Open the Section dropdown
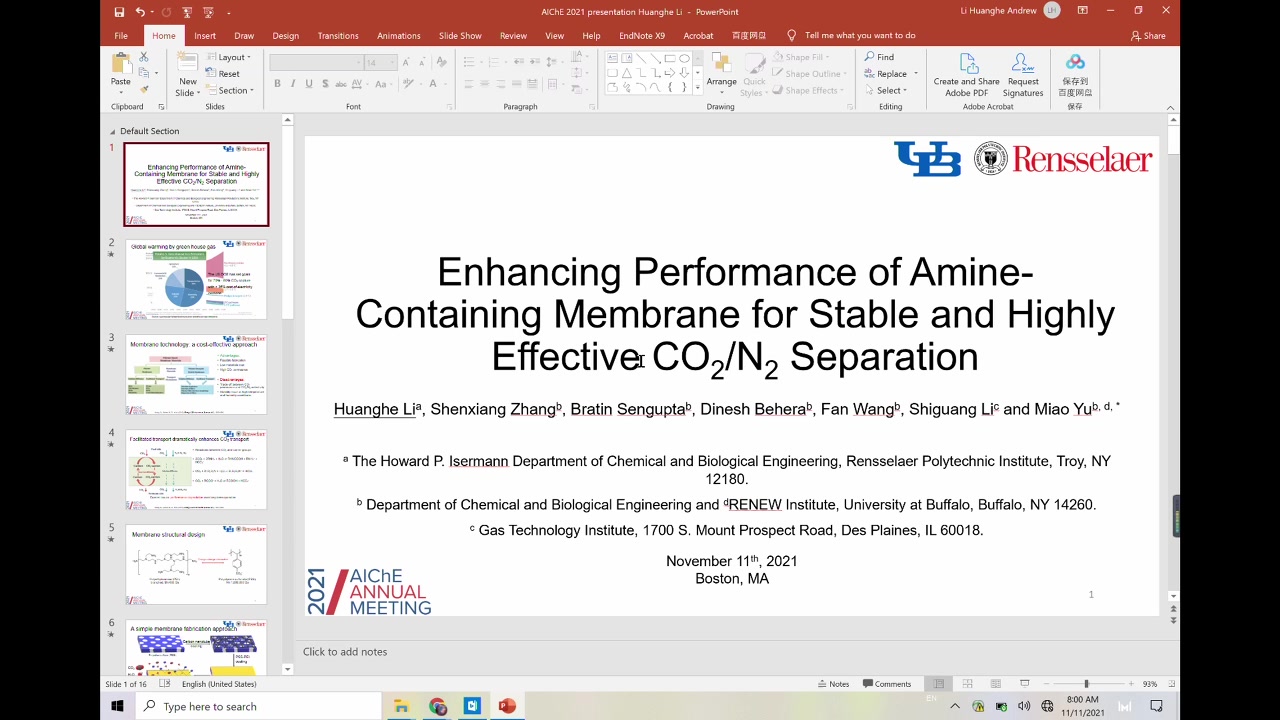The width and height of the screenshot is (1280, 720). (x=231, y=90)
